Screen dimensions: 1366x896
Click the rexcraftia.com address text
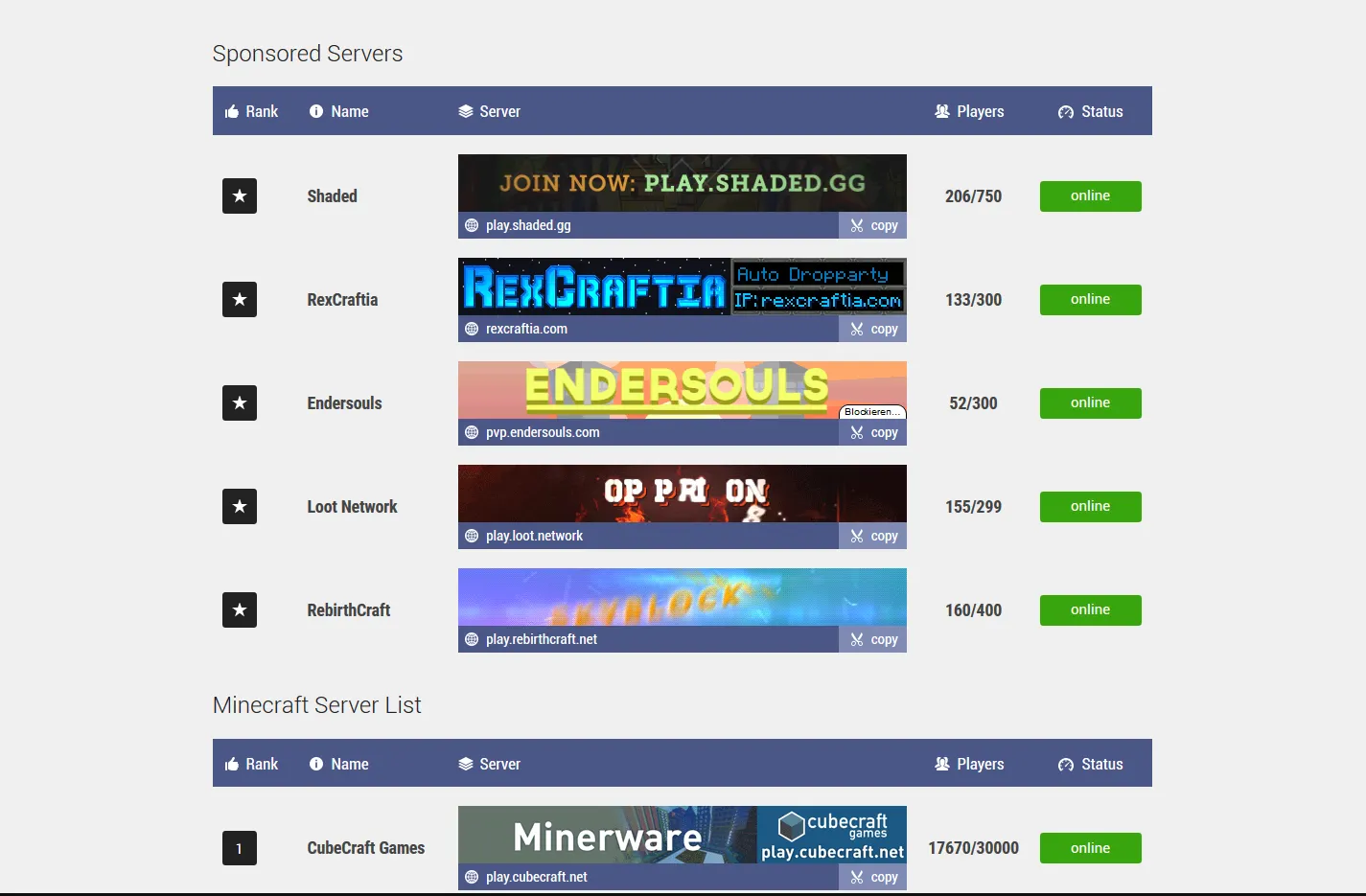click(x=526, y=330)
